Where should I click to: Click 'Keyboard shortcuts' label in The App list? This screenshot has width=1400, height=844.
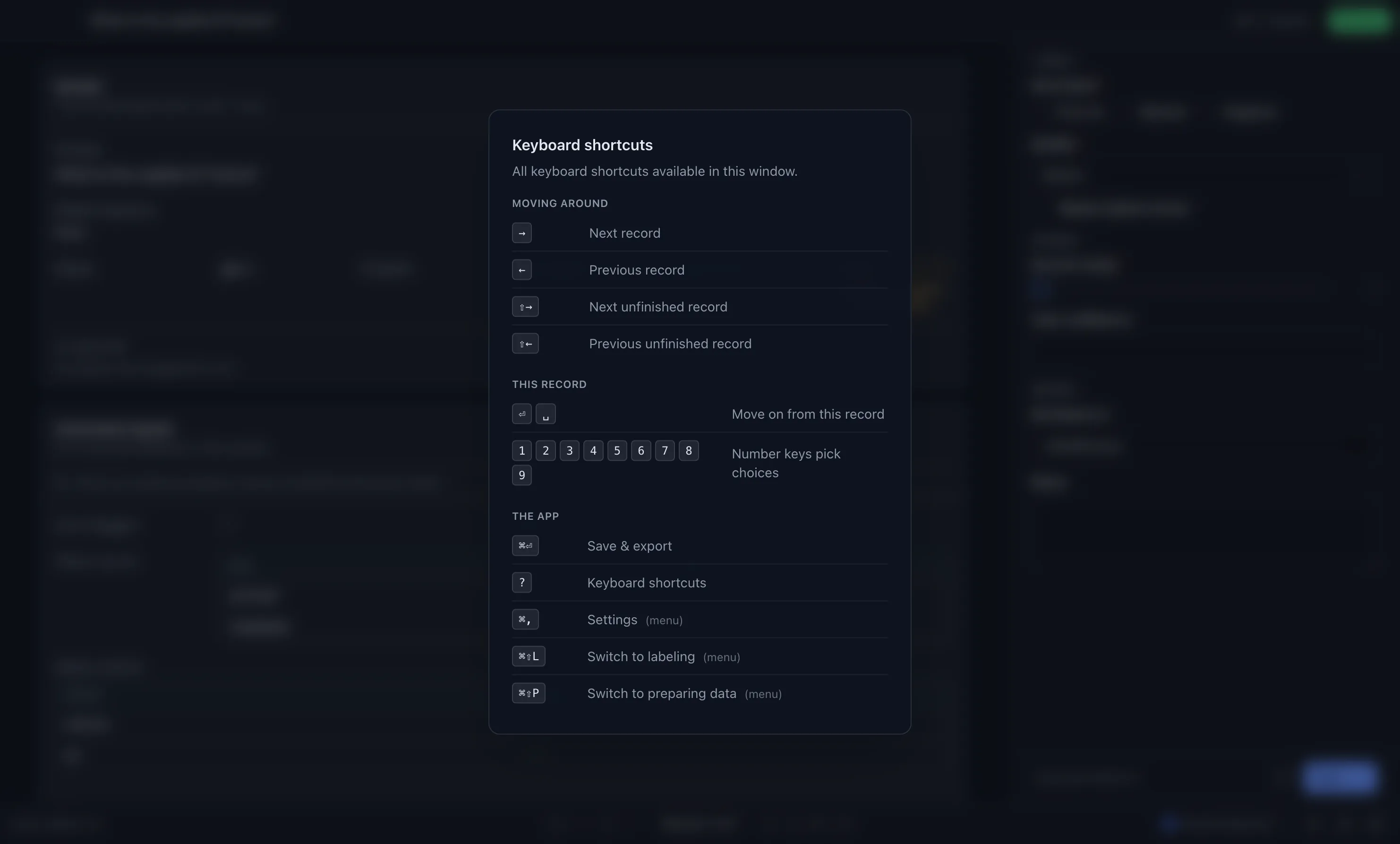[647, 583]
